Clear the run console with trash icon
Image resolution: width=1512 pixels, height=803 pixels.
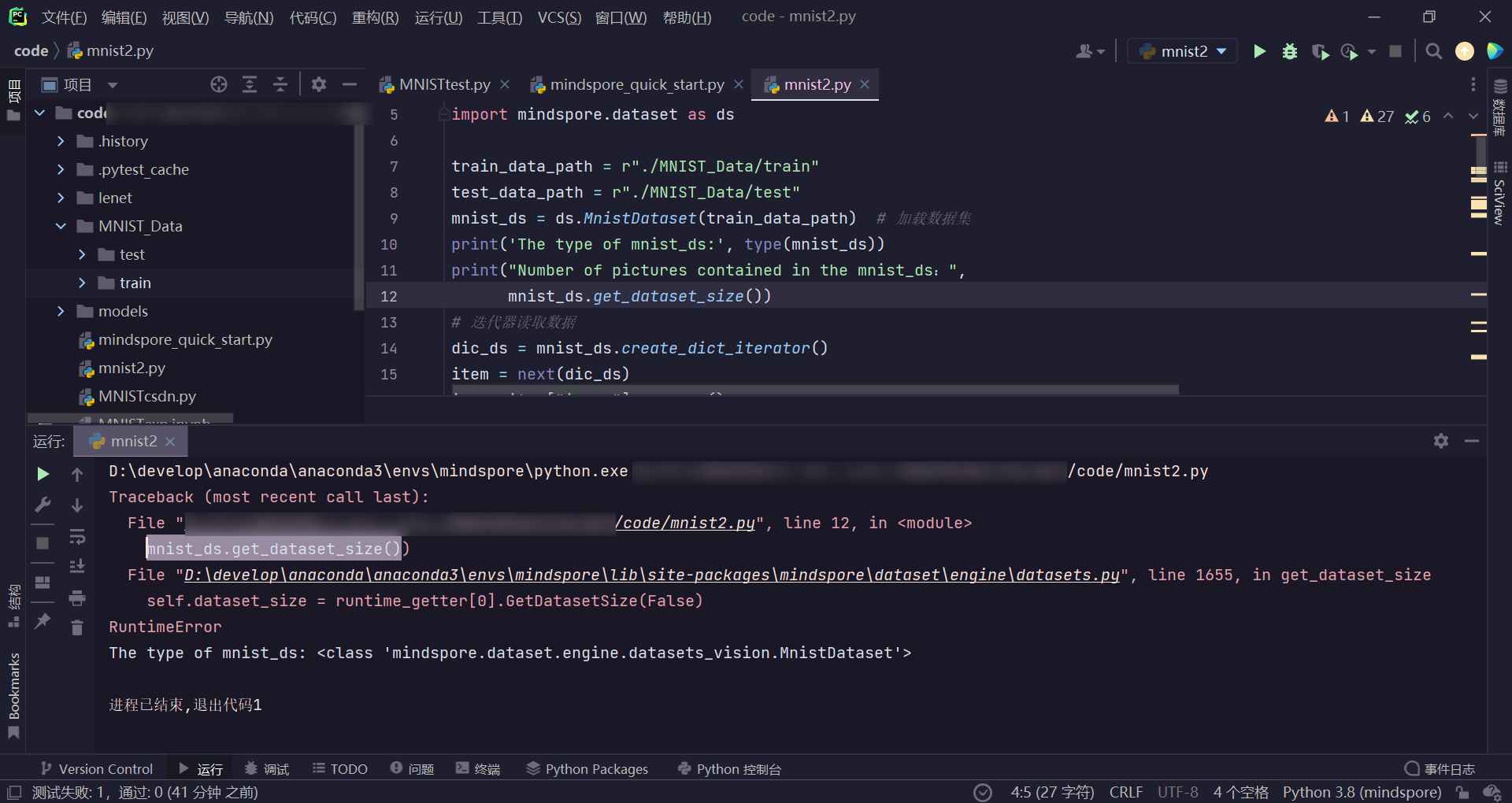point(76,627)
